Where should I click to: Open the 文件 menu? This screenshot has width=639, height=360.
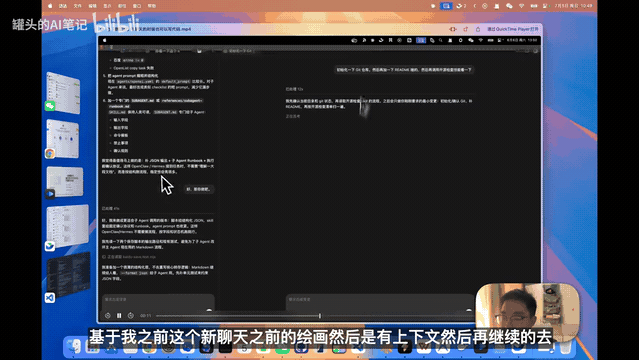coord(77,6)
